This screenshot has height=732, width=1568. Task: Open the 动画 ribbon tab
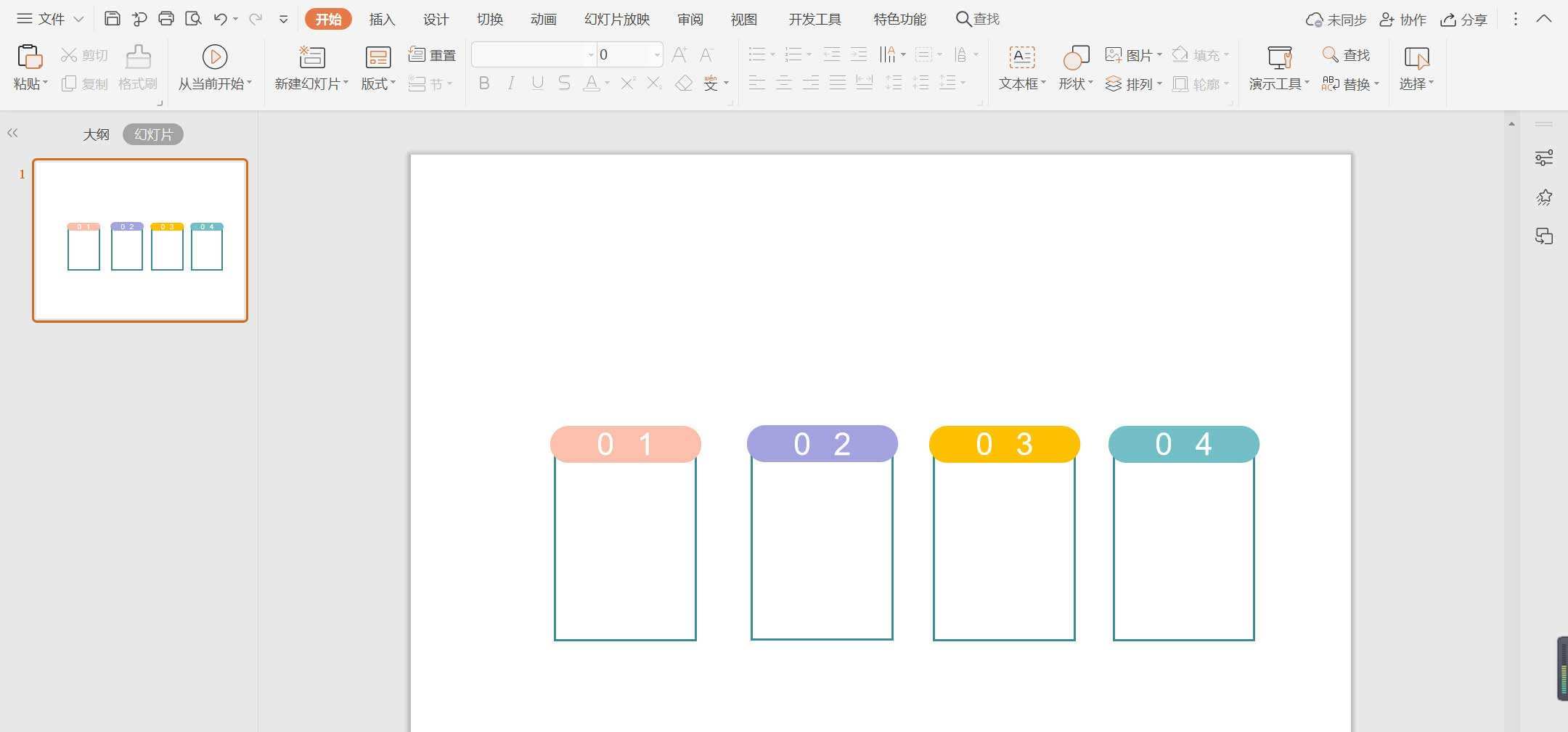543,19
